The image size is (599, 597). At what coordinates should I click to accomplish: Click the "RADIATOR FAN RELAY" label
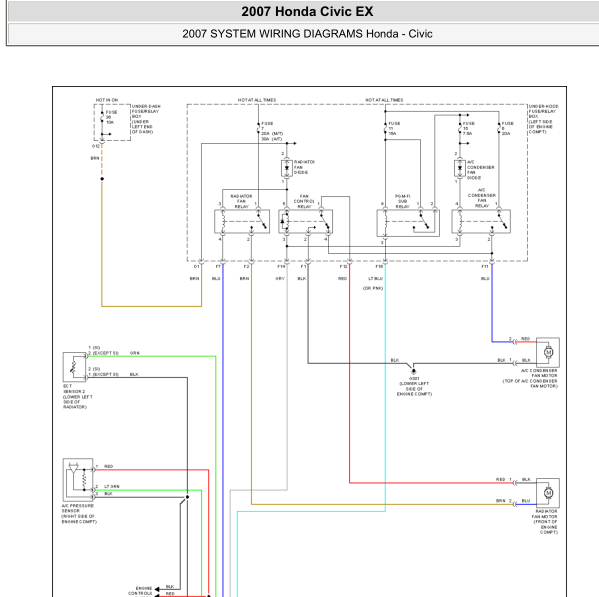(x=241, y=201)
